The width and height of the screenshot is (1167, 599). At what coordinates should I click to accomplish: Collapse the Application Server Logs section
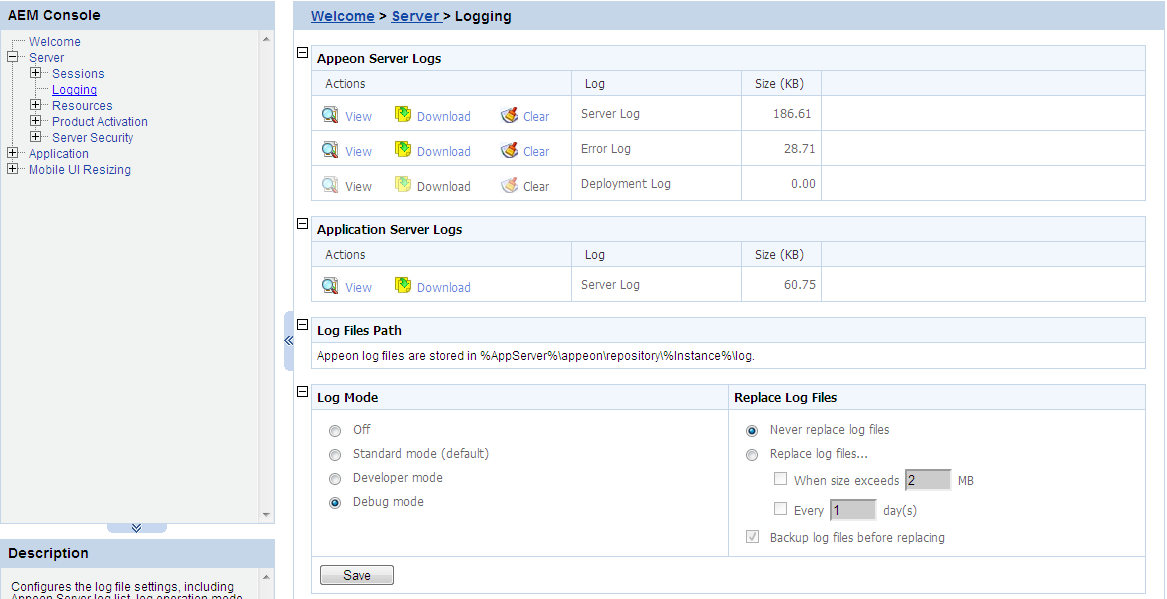point(302,223)
